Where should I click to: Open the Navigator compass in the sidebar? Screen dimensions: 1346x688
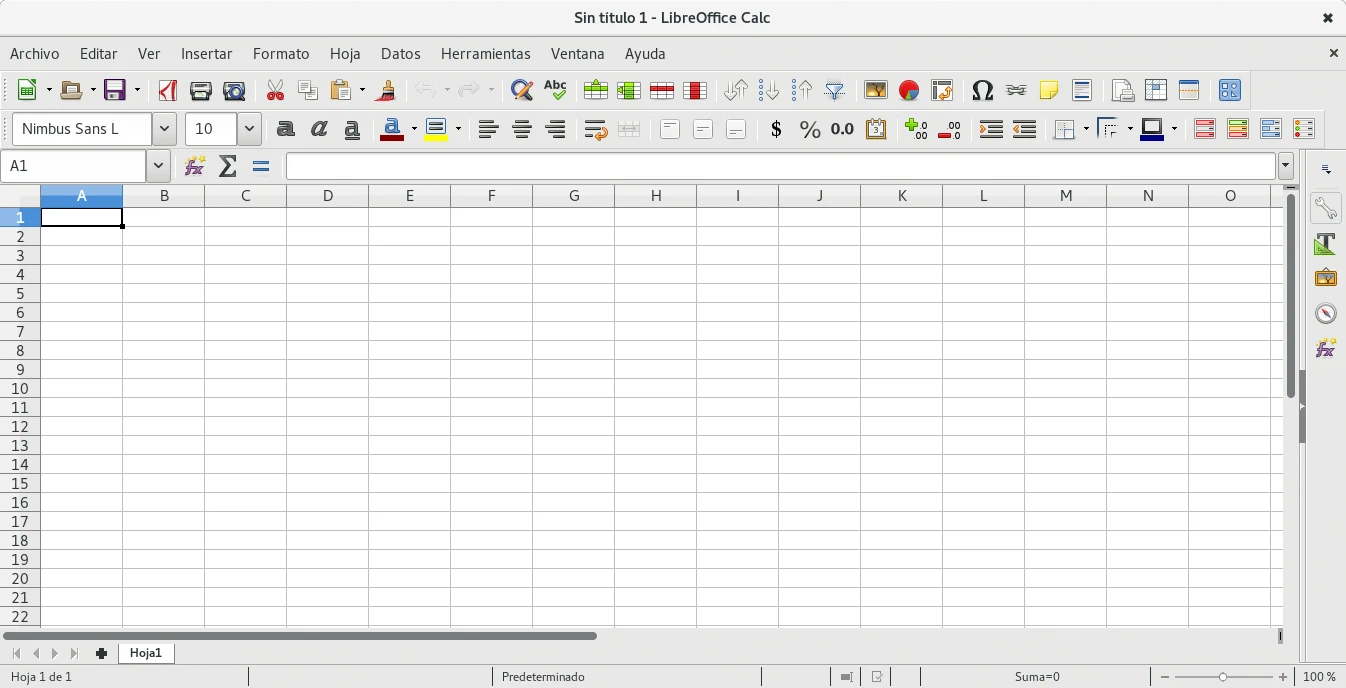1326,313
